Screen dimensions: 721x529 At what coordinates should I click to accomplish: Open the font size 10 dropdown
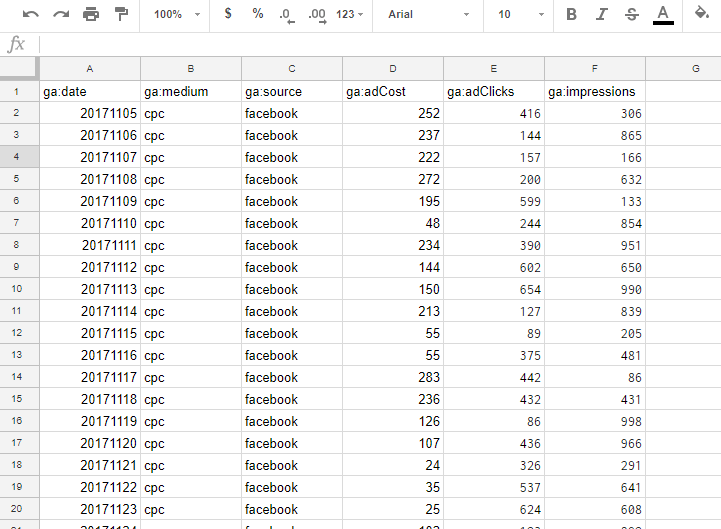521,14
